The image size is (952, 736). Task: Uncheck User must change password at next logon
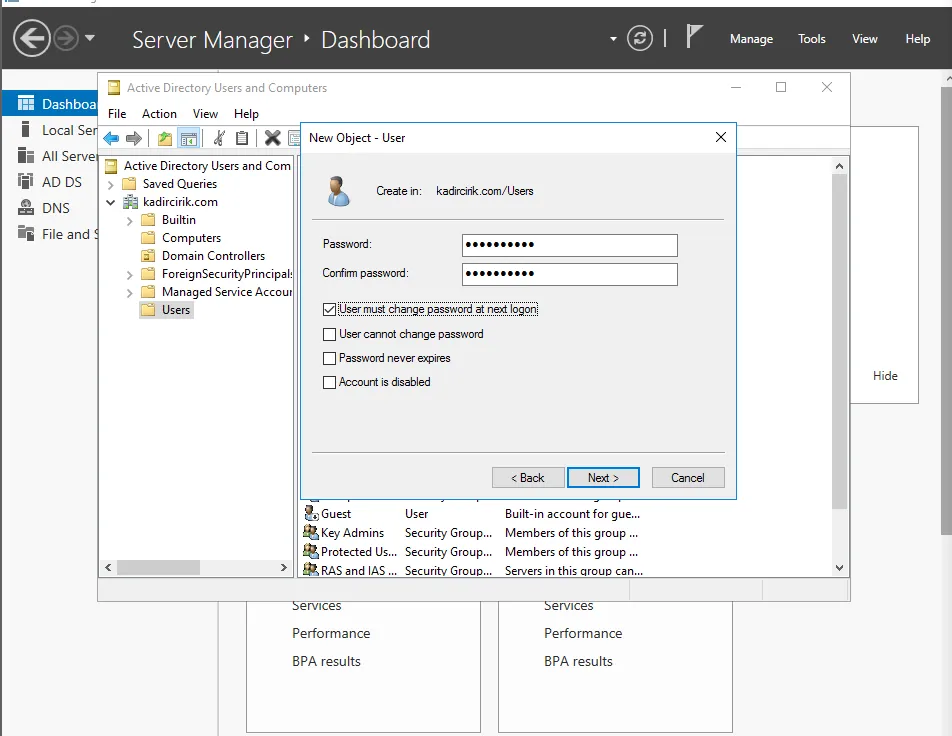point(329,310)
